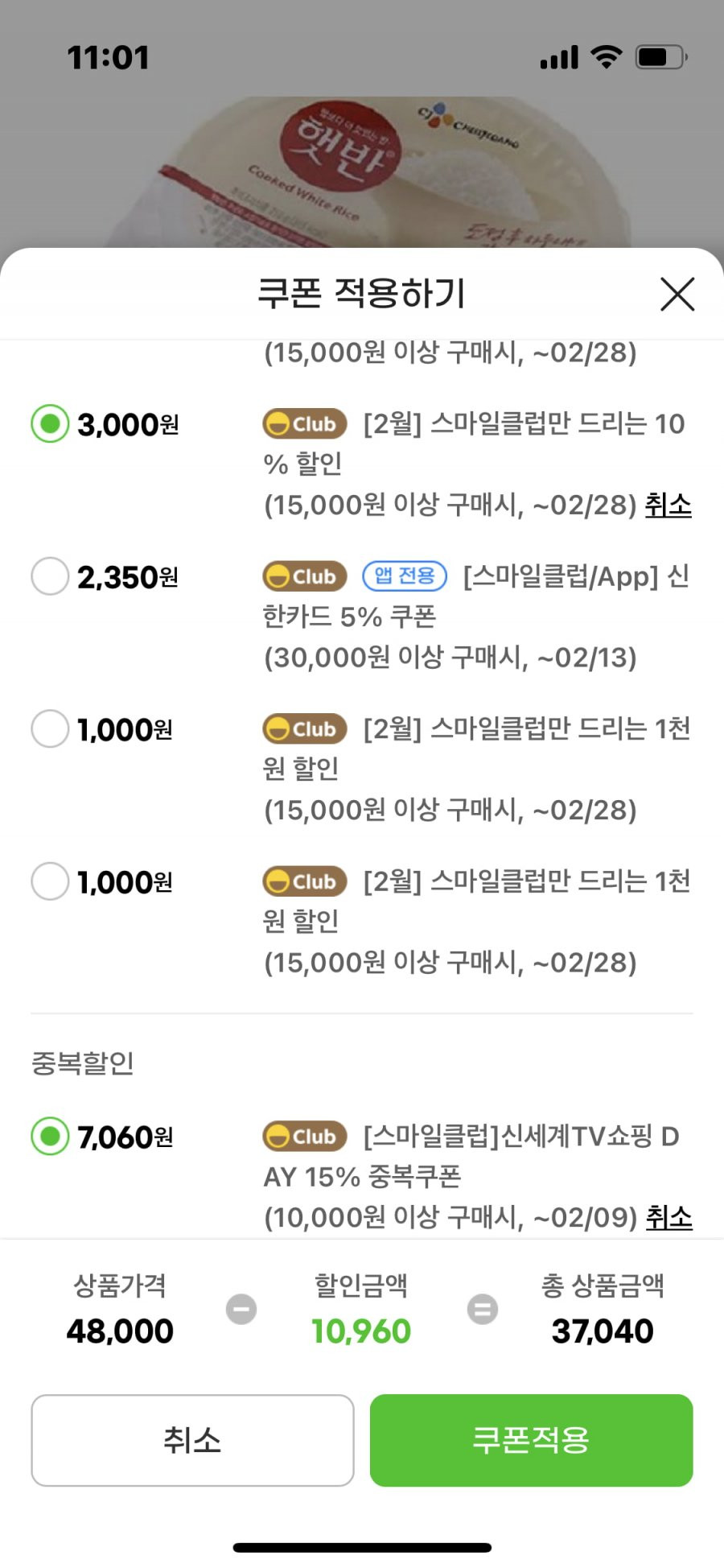Screen dimensions: 724x1568
Task: Tap the Club badge on 7,060원 coupon
Action: [x=305, y=1137]
